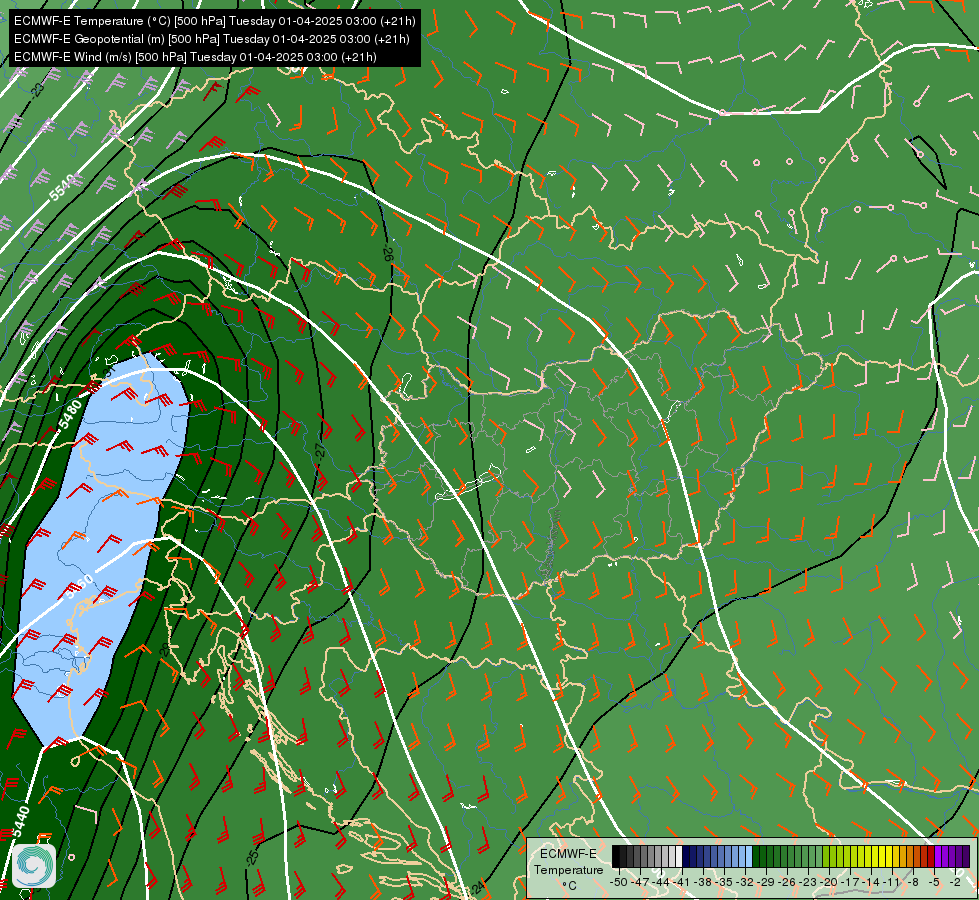
Task: Click the bright purple swatch above -5 in legend
Action: click(x=938, y=856)
